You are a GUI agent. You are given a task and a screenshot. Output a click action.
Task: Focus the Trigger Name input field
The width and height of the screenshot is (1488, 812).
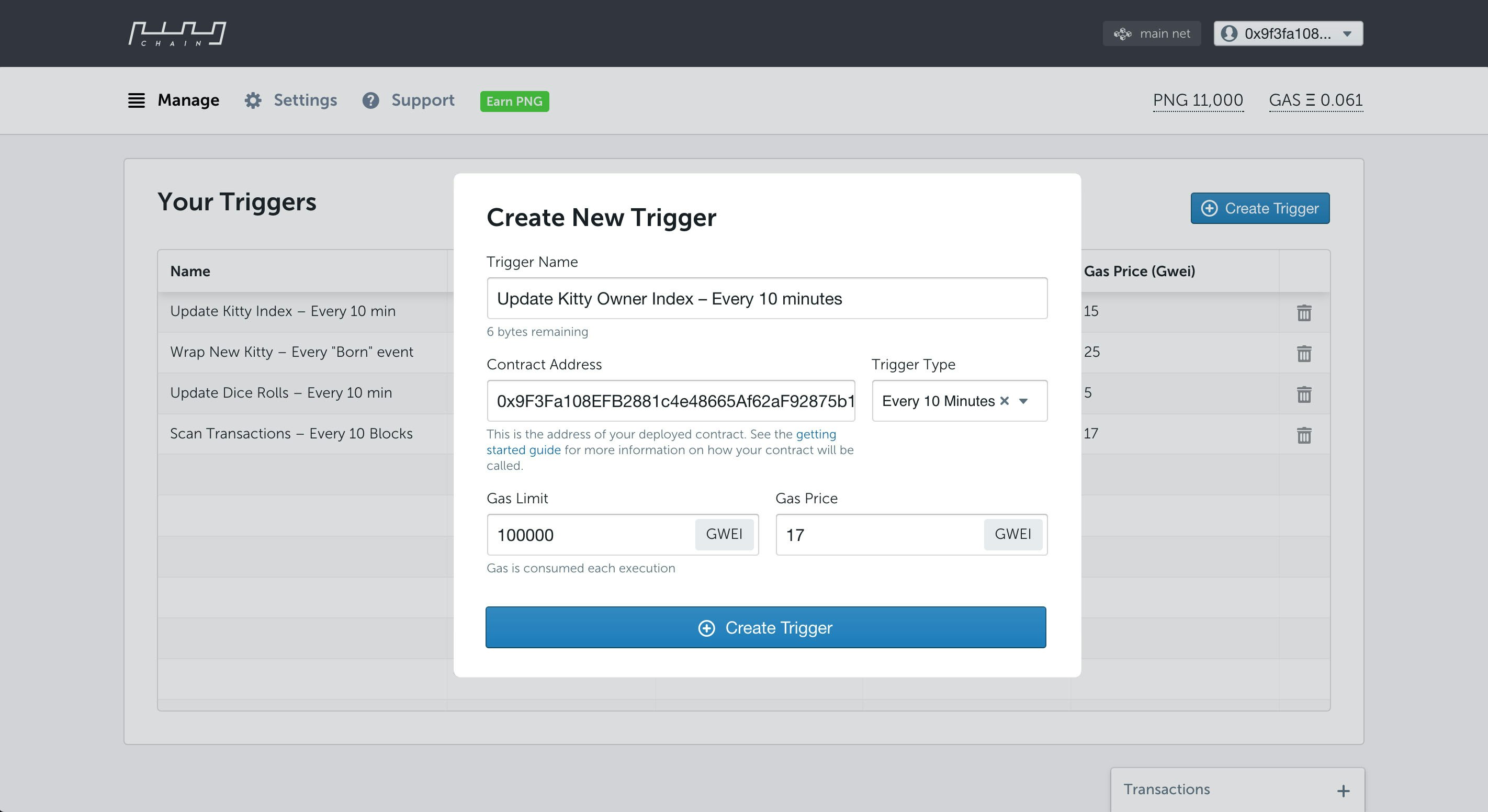(x=766, y=299)
